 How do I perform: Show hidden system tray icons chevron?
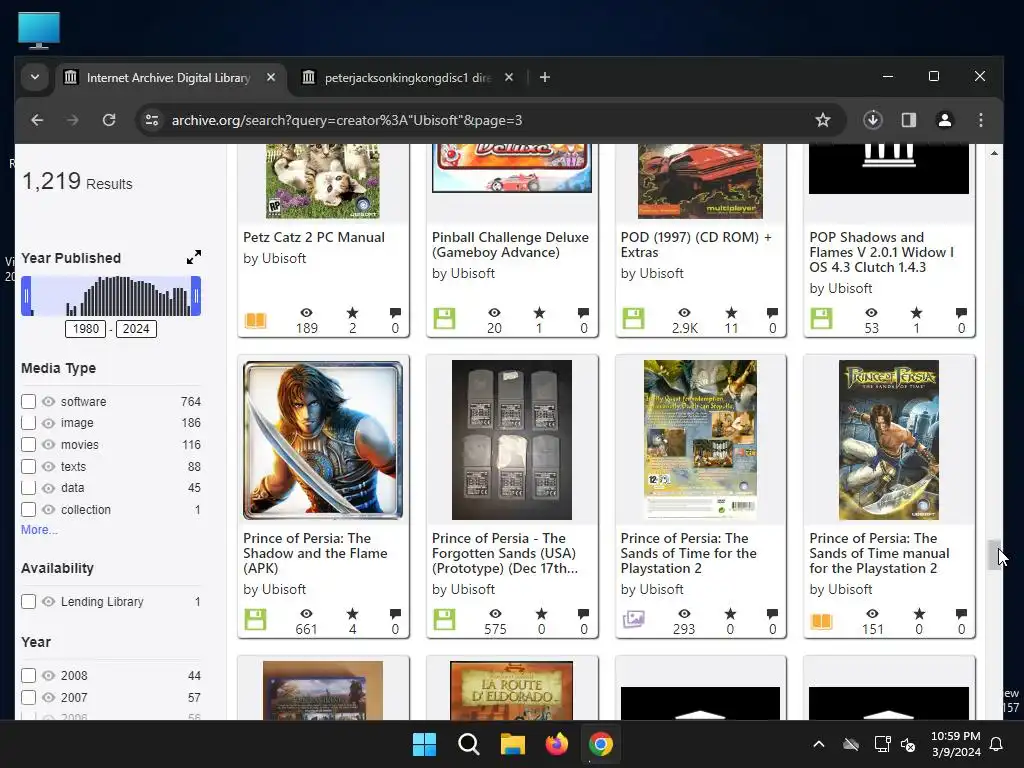pyautogui.click(x=818, y=744)
